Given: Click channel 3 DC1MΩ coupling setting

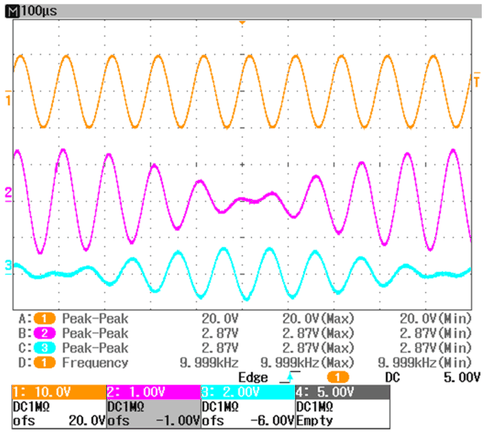Looking at the screenshot, I should [x=220, y=407].
